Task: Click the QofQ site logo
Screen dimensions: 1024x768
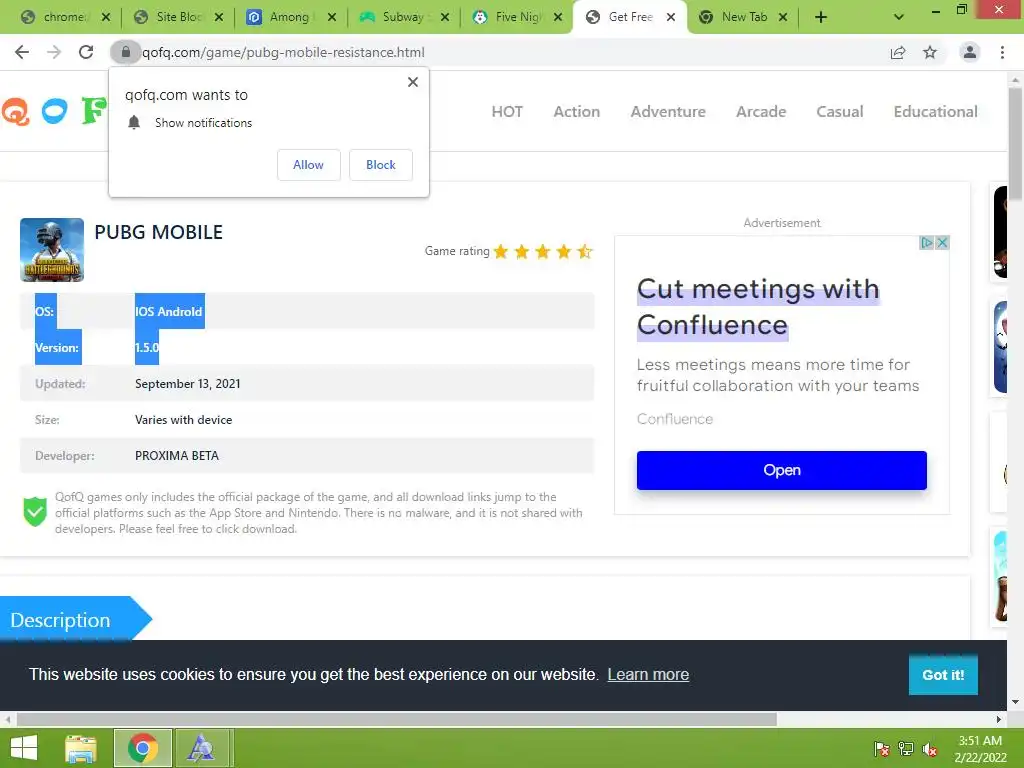Action: (54, 111)
